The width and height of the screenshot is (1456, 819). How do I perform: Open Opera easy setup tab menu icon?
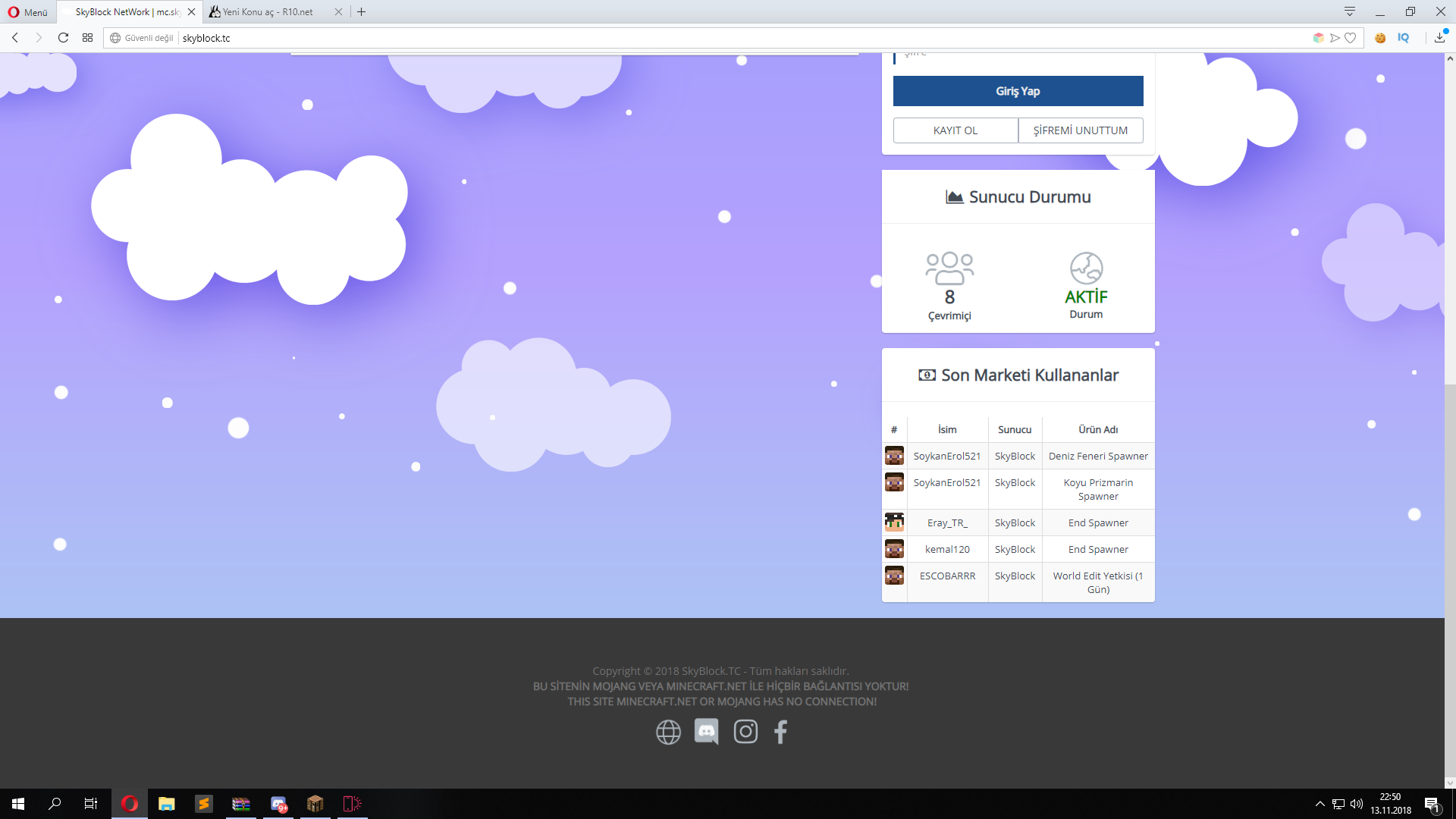pos(1350,11)
